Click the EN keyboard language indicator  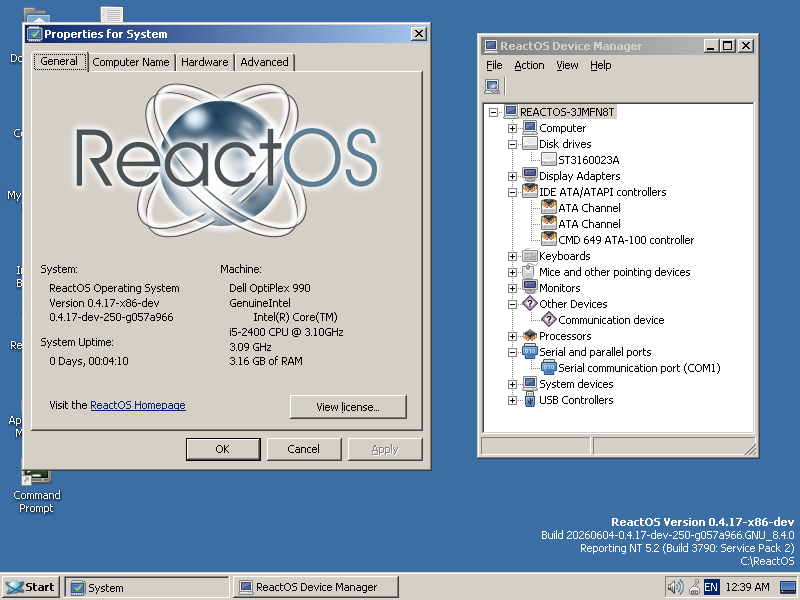[x=711, y=587]
